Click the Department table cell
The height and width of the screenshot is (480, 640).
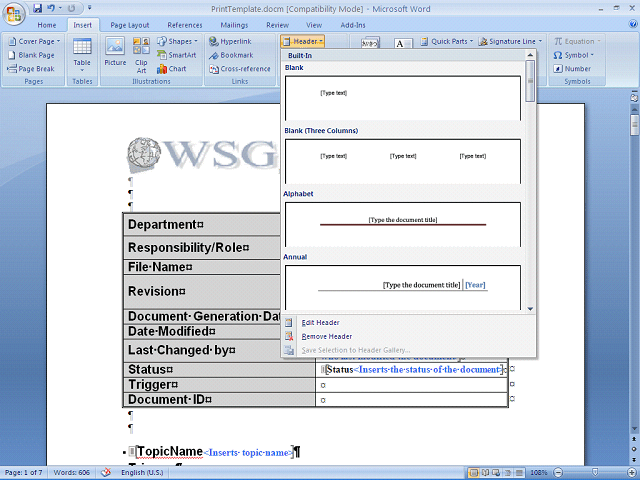pyautogui.click(x=202, y=224)
